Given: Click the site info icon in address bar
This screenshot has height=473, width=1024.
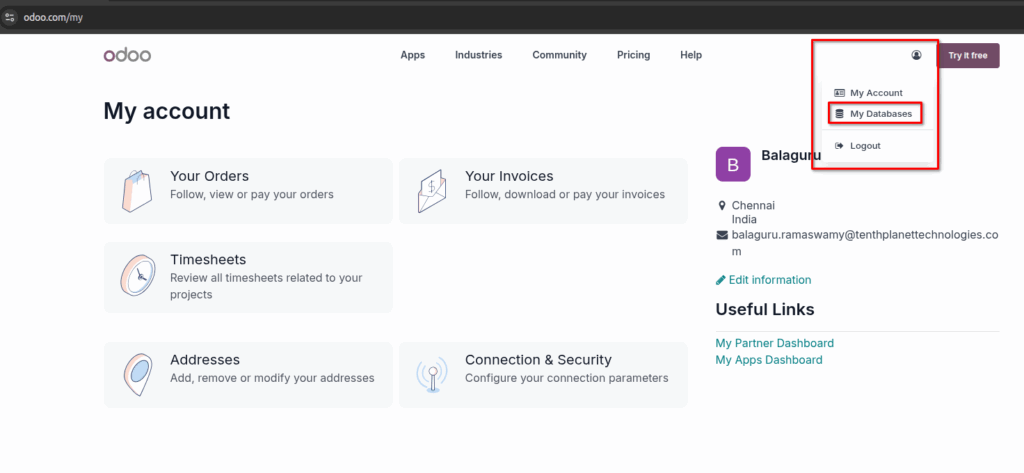Looking at the screenshot, I should 9,18.
